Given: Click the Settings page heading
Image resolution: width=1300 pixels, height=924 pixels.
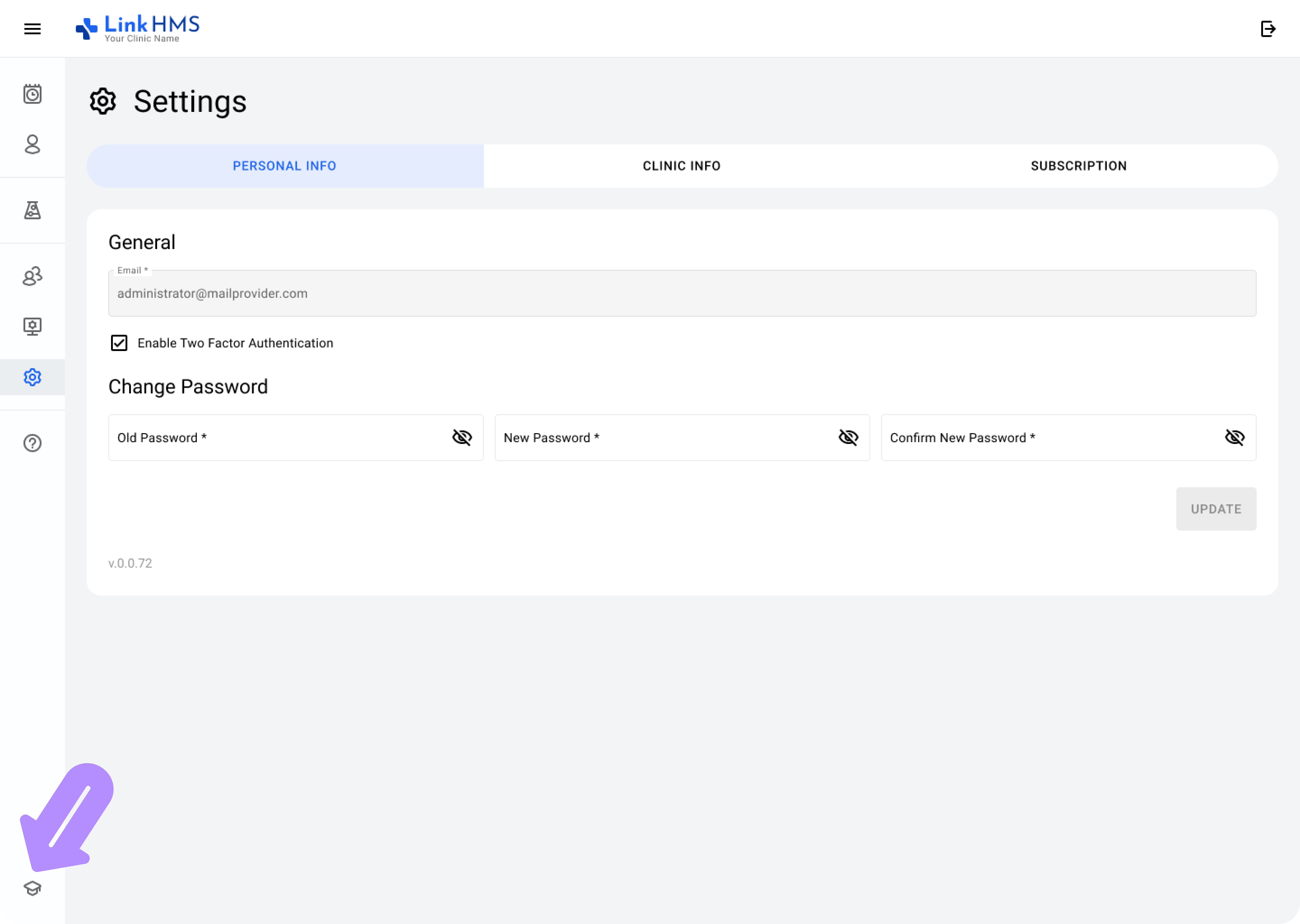Looking at the screenshot, I should 190,102.
